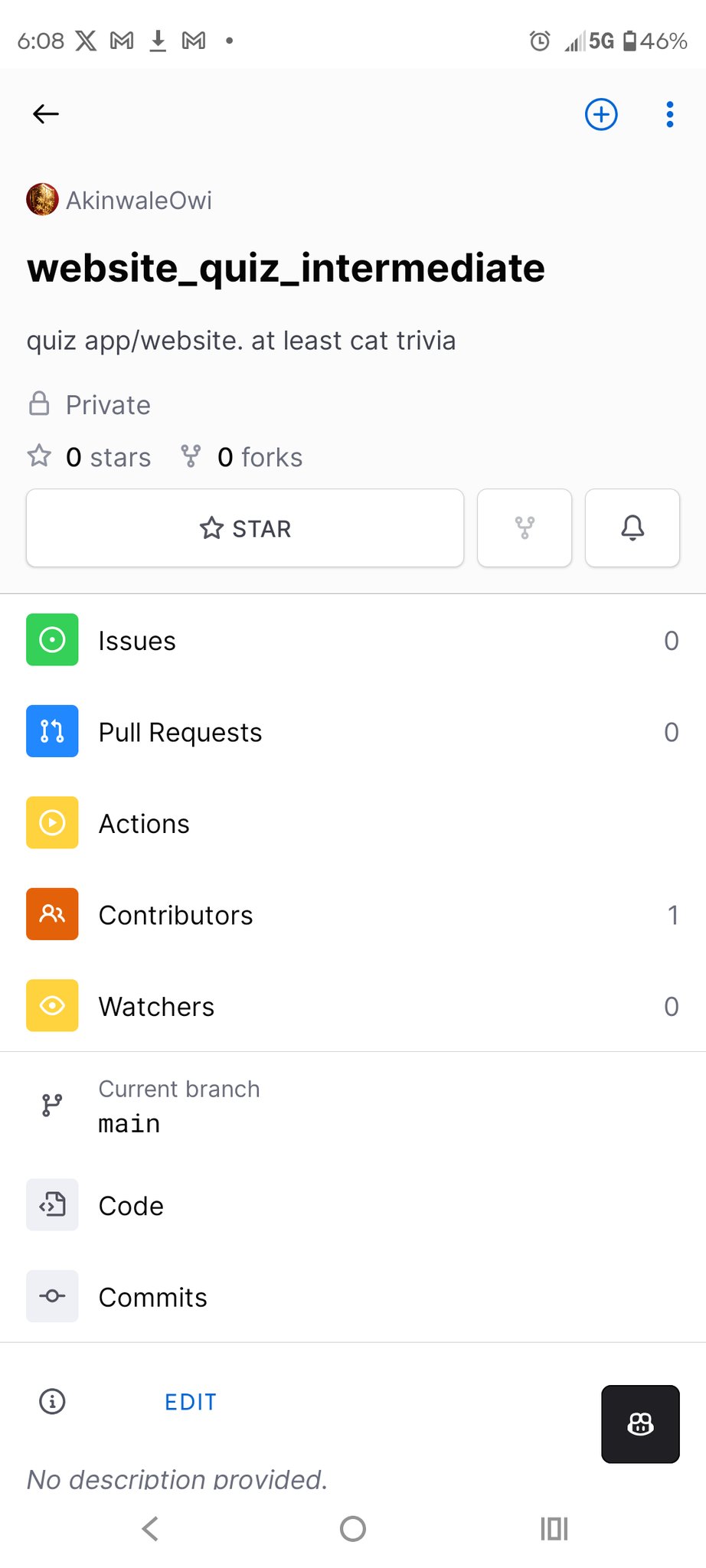Tap the Commits icon
The width and height of the screenshot is (706, 1568).
point(52,1296)
